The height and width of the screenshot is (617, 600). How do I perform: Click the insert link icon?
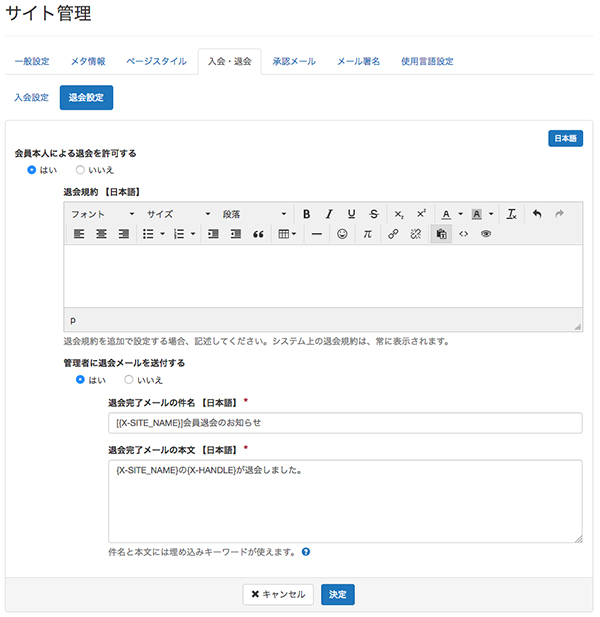393,234
